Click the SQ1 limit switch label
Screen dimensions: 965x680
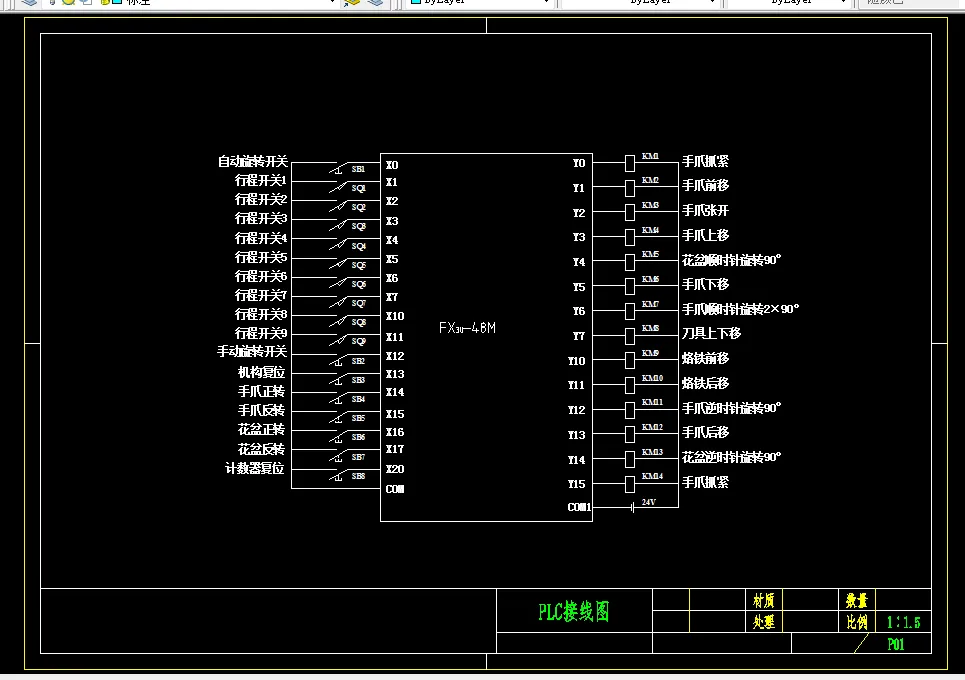[359, 188]
